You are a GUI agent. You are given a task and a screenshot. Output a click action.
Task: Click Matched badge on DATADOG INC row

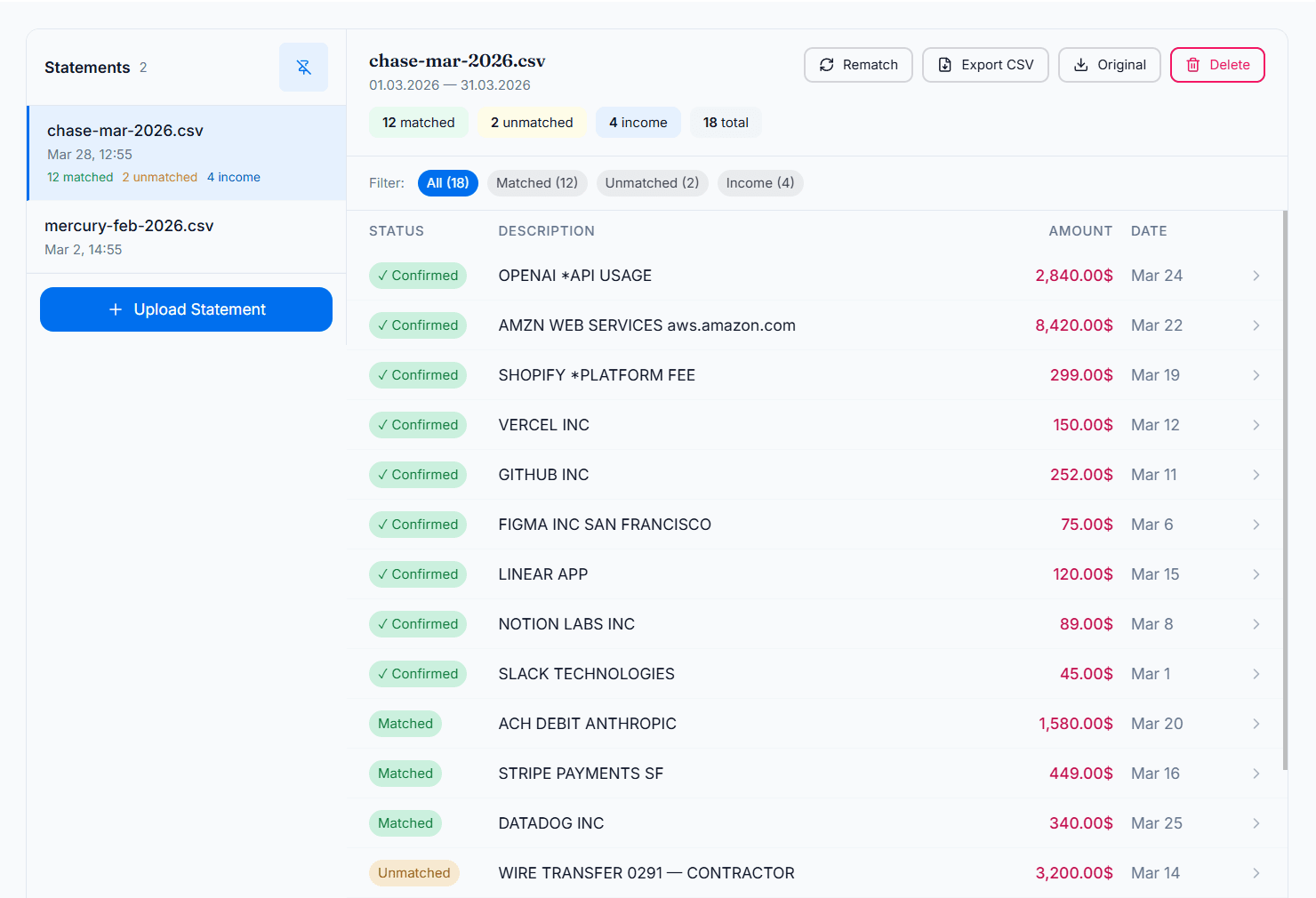(405, 823)
